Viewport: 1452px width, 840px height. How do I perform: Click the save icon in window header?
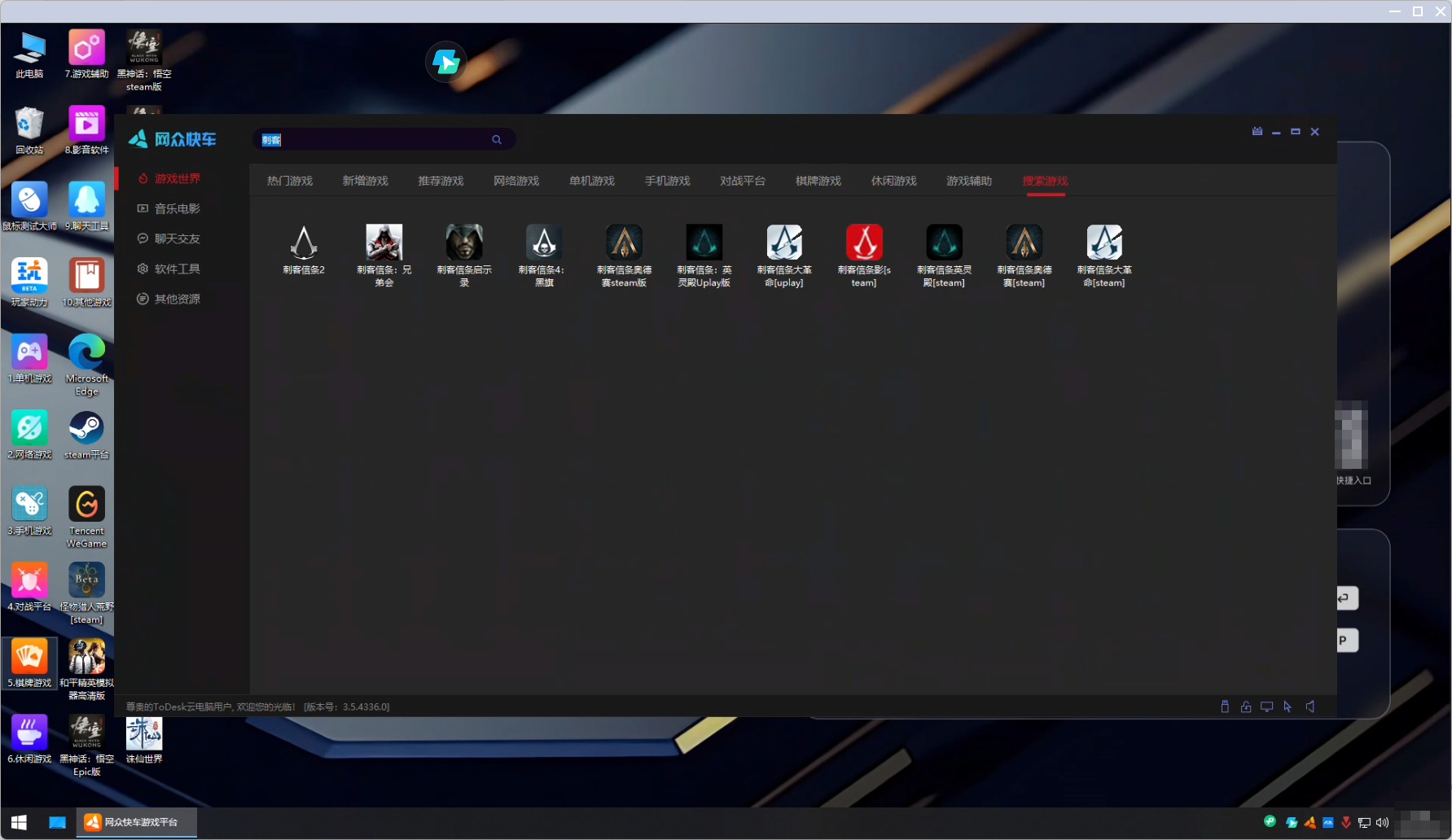click(1257, 131)
